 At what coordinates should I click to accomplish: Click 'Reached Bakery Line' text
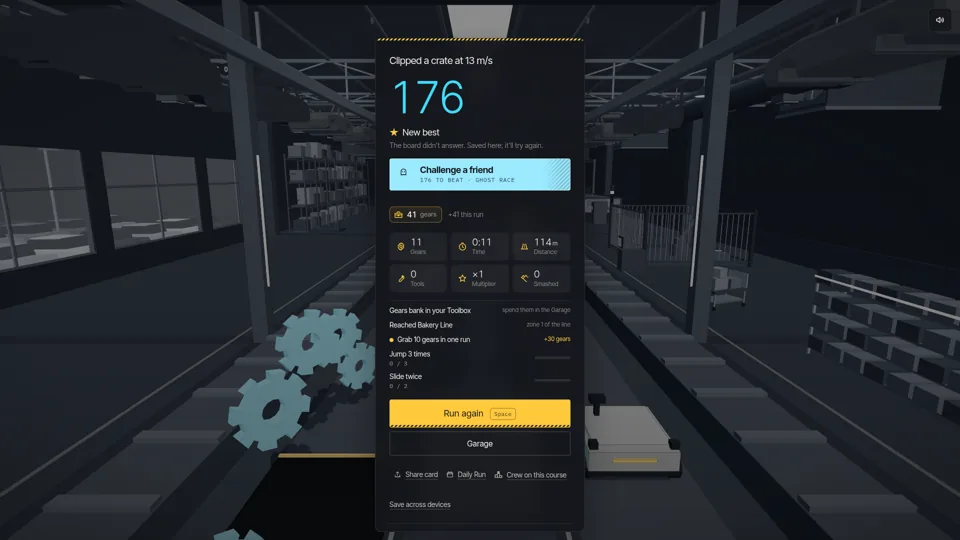421,325
